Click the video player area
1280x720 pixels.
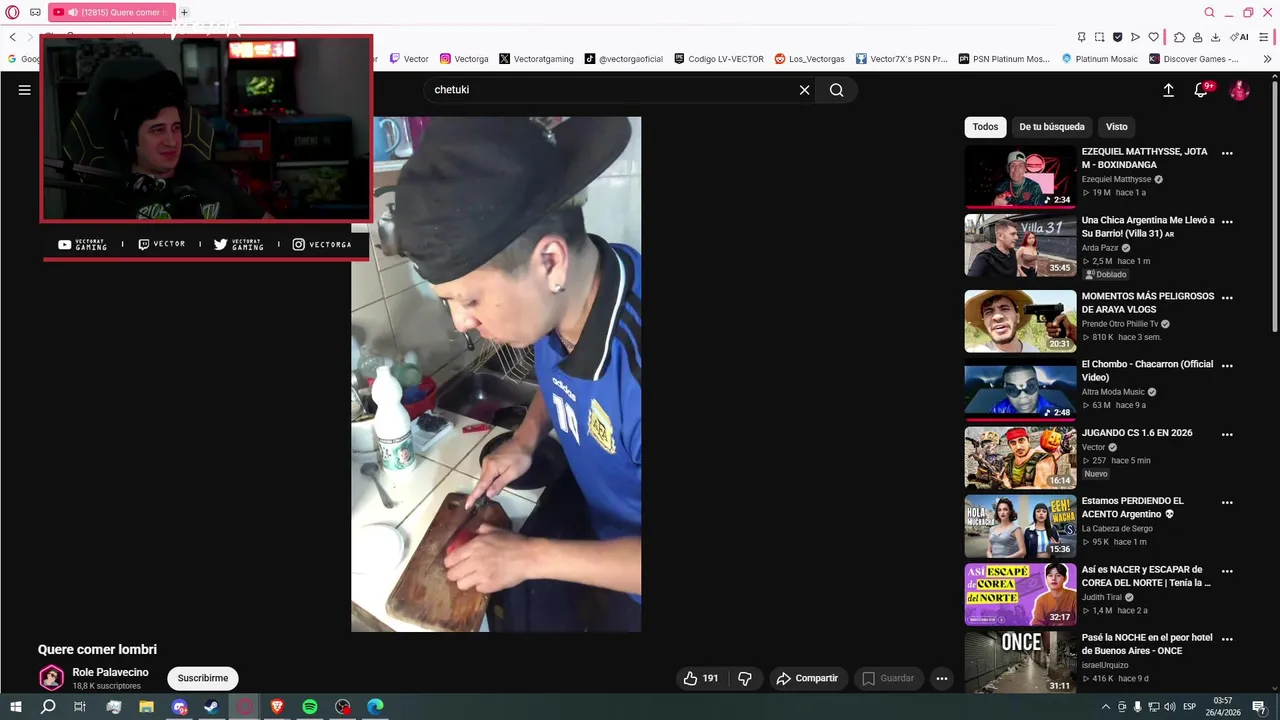point(496,374)
